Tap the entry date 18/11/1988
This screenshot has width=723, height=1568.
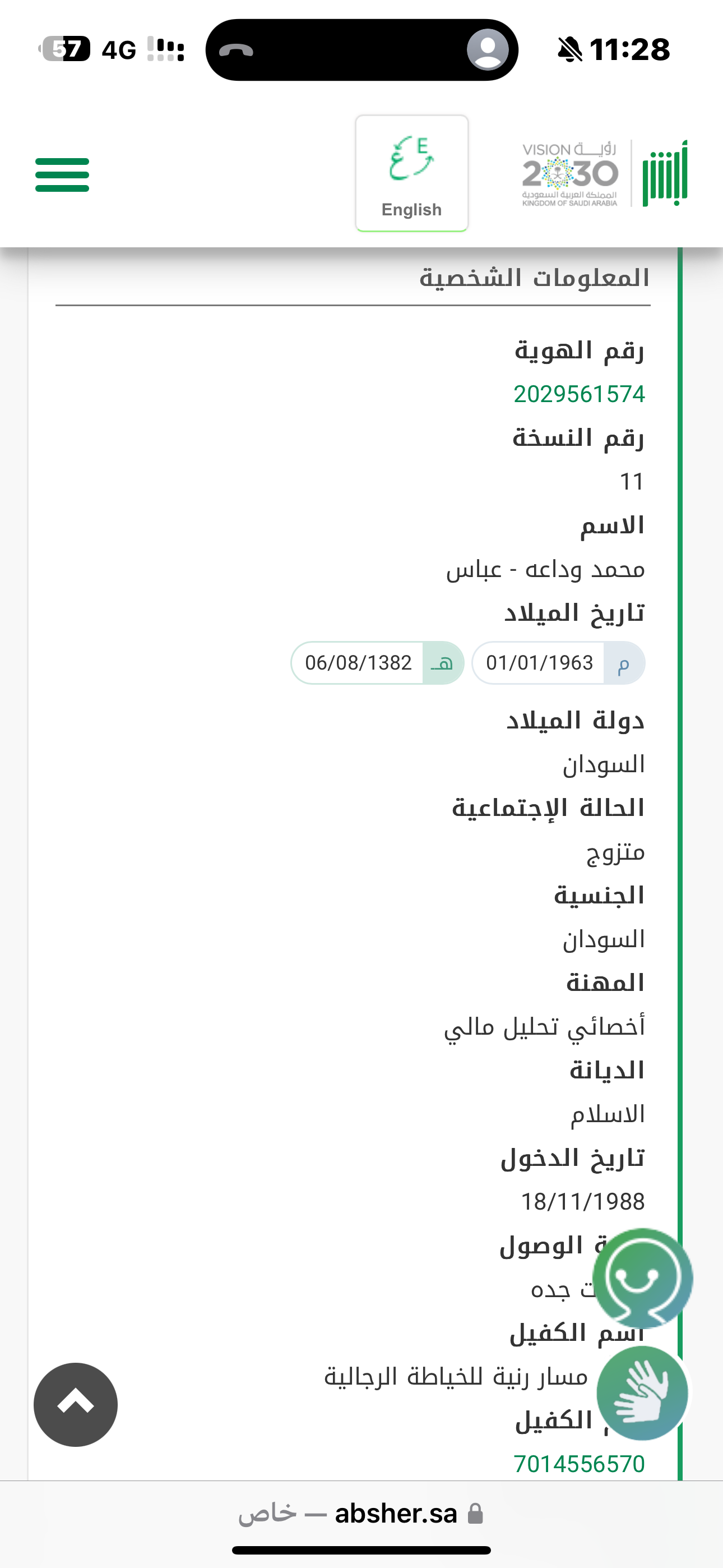click(x=582, y=1202)
